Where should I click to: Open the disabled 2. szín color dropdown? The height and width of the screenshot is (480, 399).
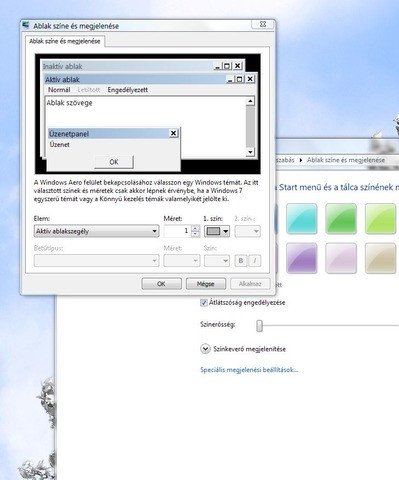(x=247, y=231)
